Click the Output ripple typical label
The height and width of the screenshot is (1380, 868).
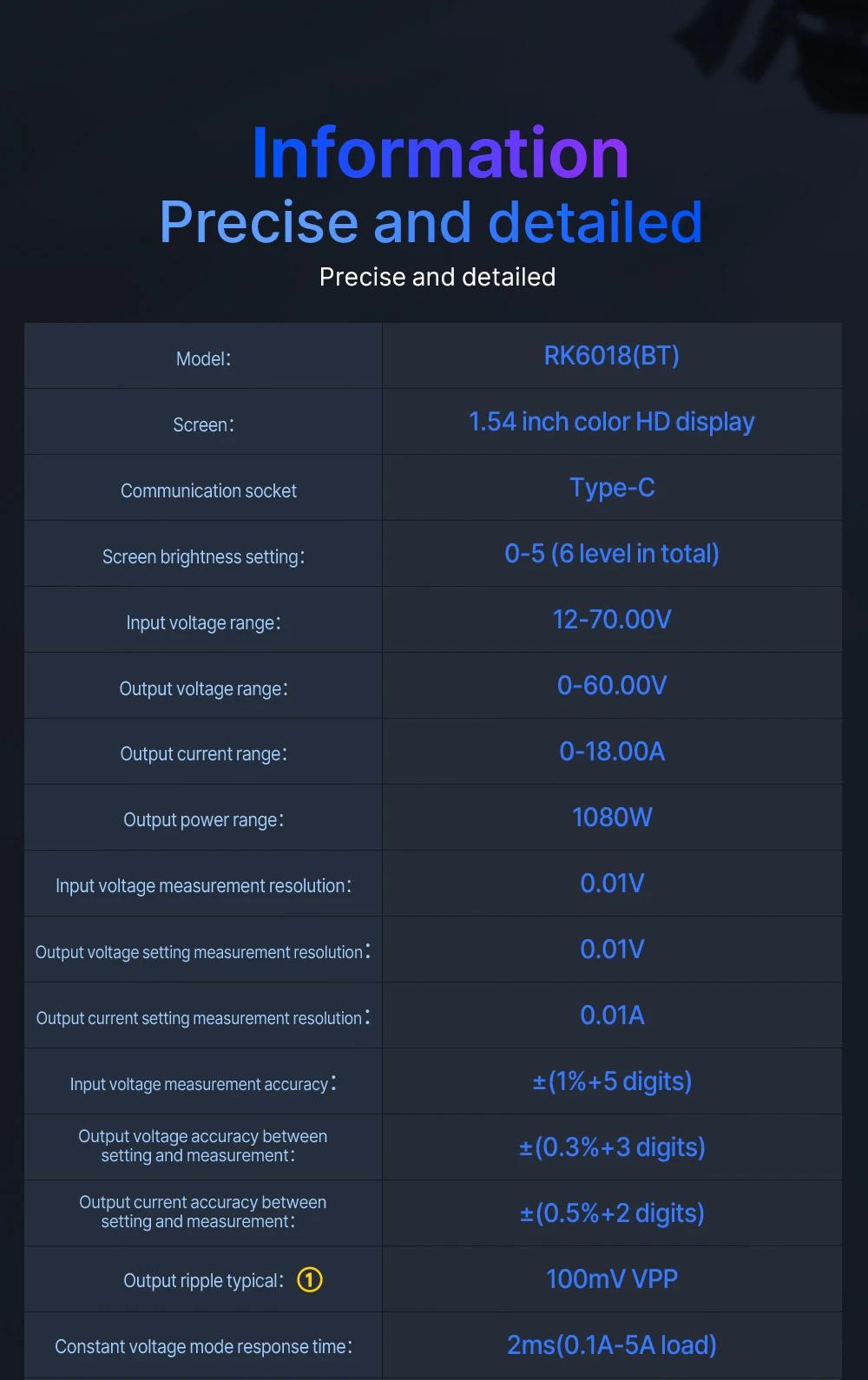(x=203, y=1281)
